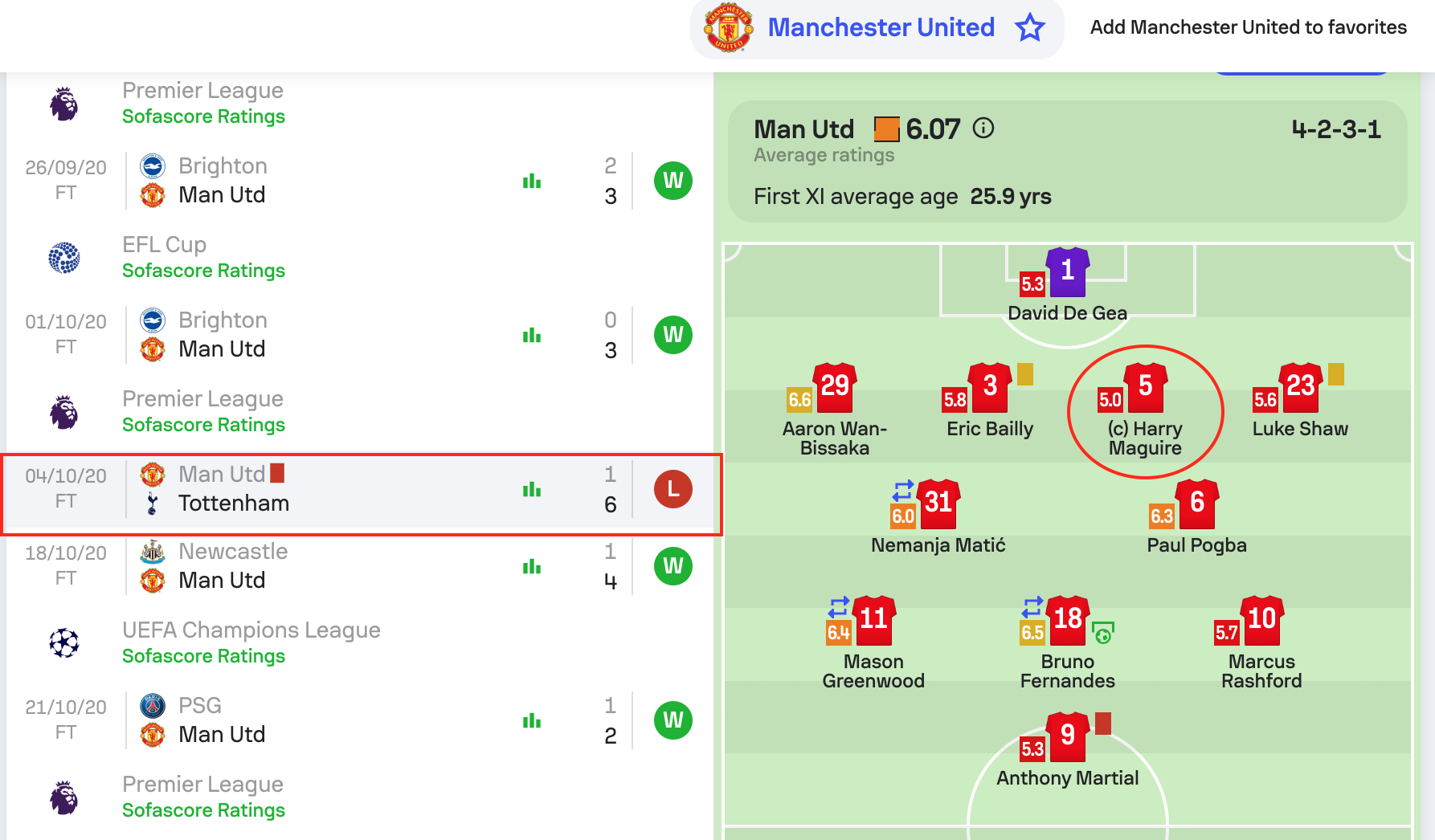The height and width of the screenshot is (840, 1435).
Task: Click the EFL Cup logo icon
Action: (x=64, y=257)
